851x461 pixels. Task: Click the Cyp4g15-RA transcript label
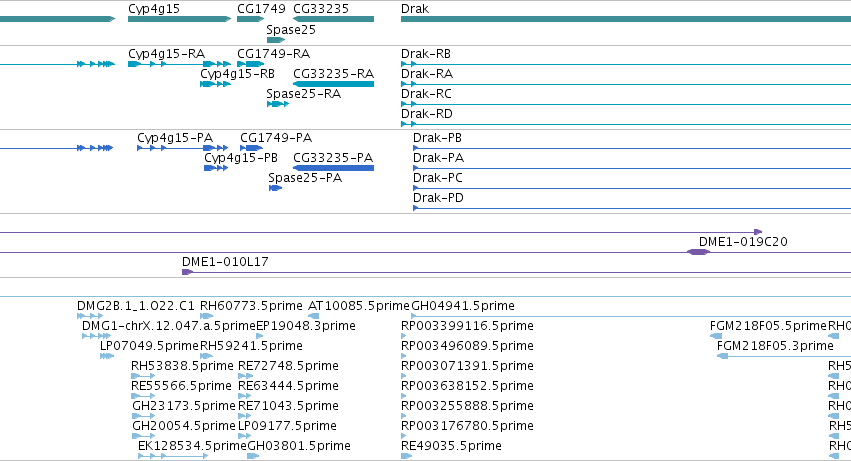pos(167,54)
